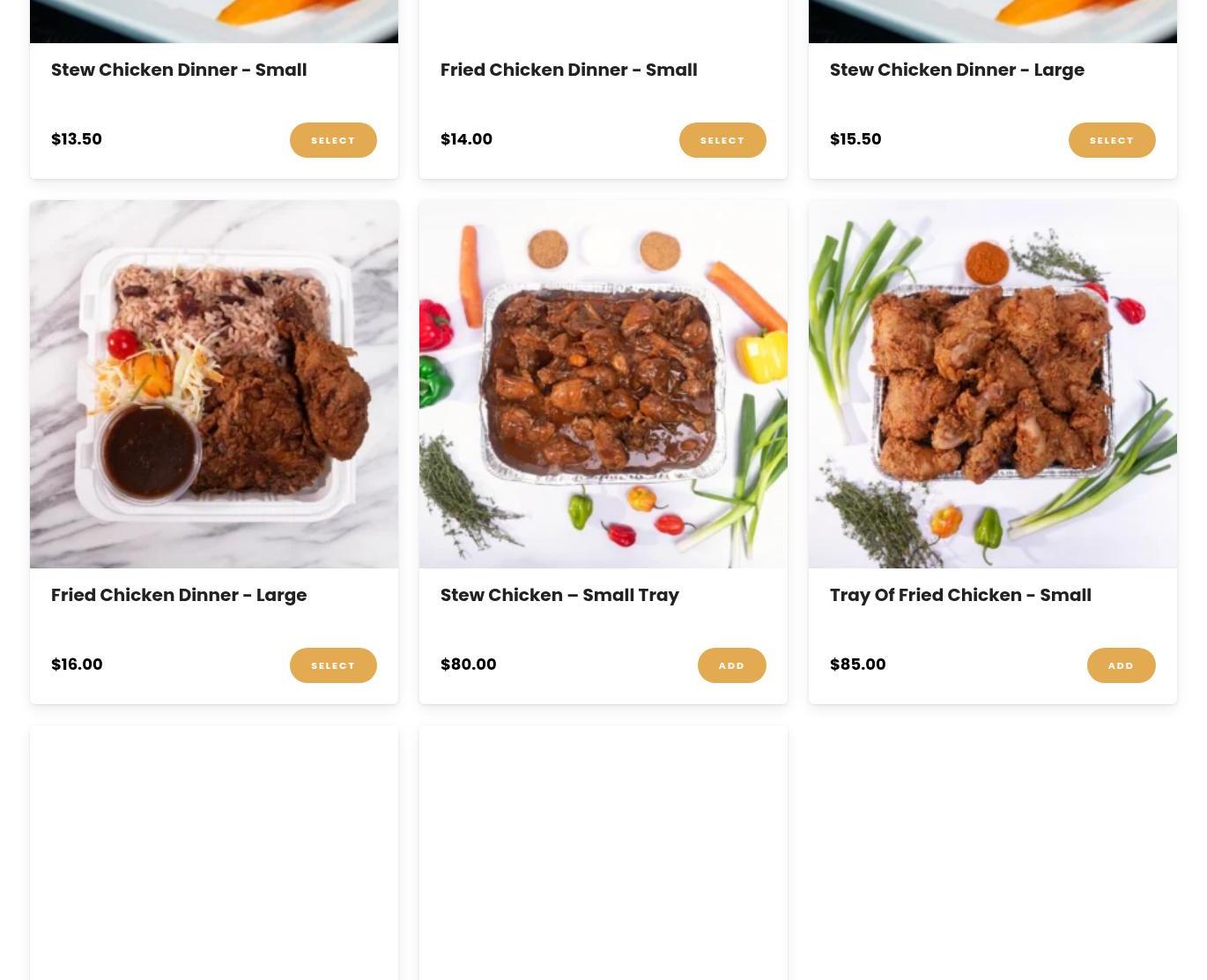
Task: Select the Stew Chicken Dinner - Large
Action: tap(1112, 140)
